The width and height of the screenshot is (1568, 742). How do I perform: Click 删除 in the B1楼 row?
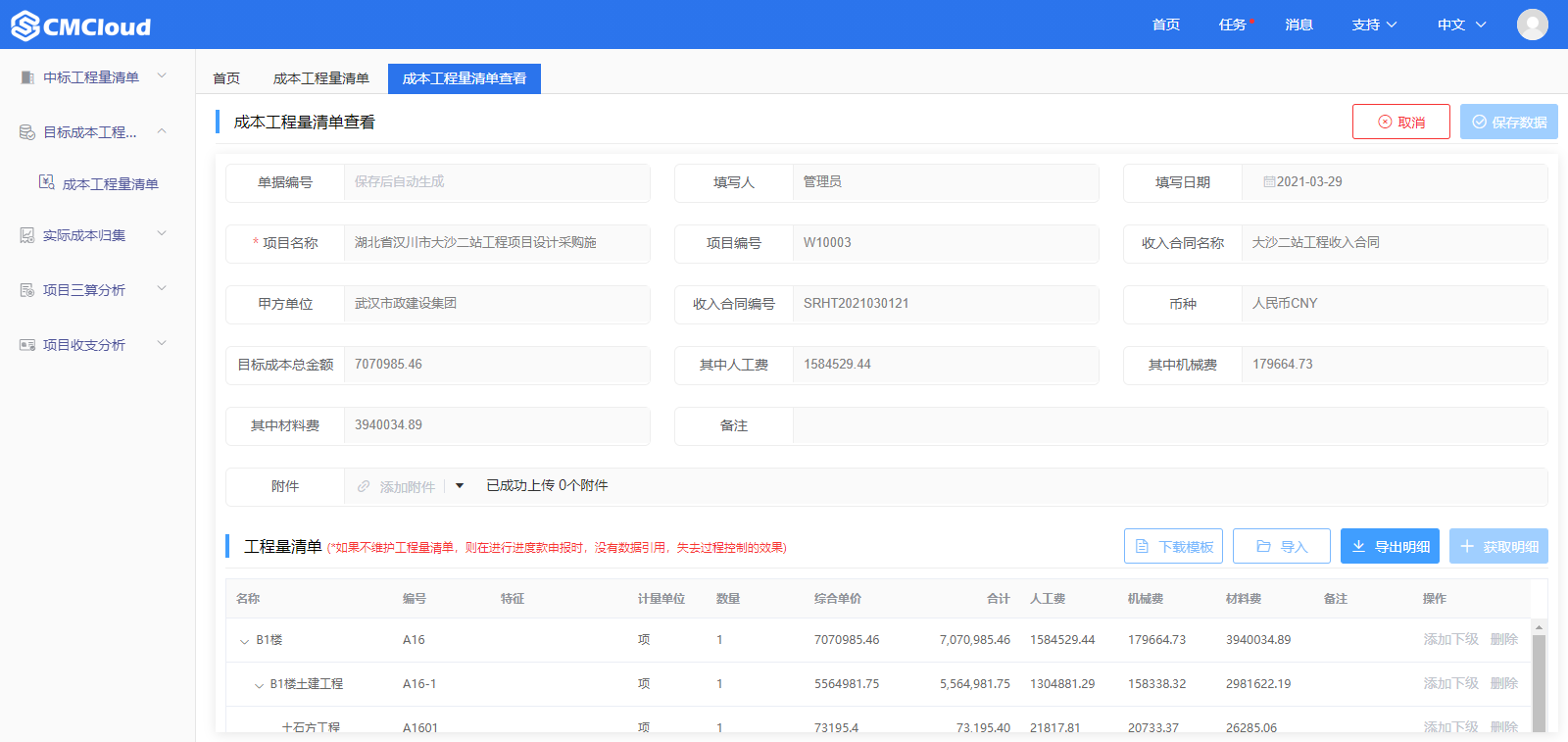pos(1504,639)
